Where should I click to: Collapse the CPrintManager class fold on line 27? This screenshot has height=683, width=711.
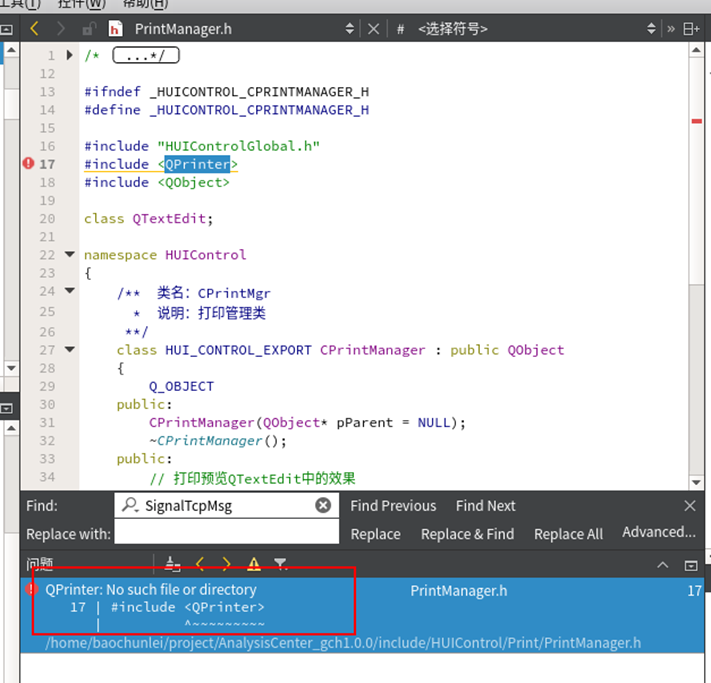coord(69,349)
